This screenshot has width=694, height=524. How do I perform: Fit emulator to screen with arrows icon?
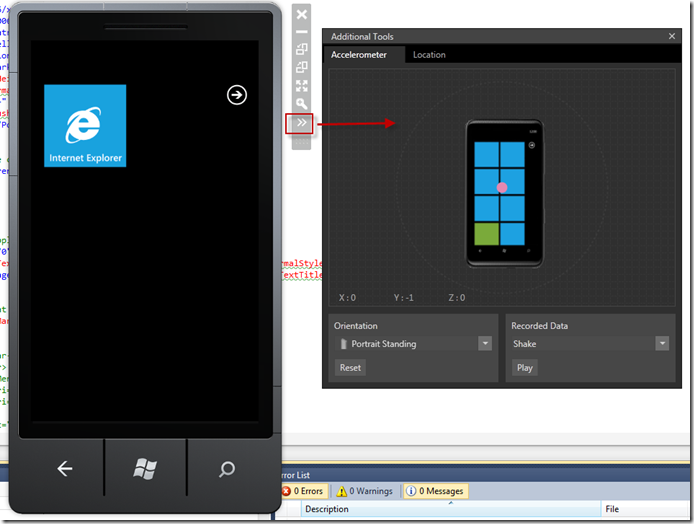302,85
